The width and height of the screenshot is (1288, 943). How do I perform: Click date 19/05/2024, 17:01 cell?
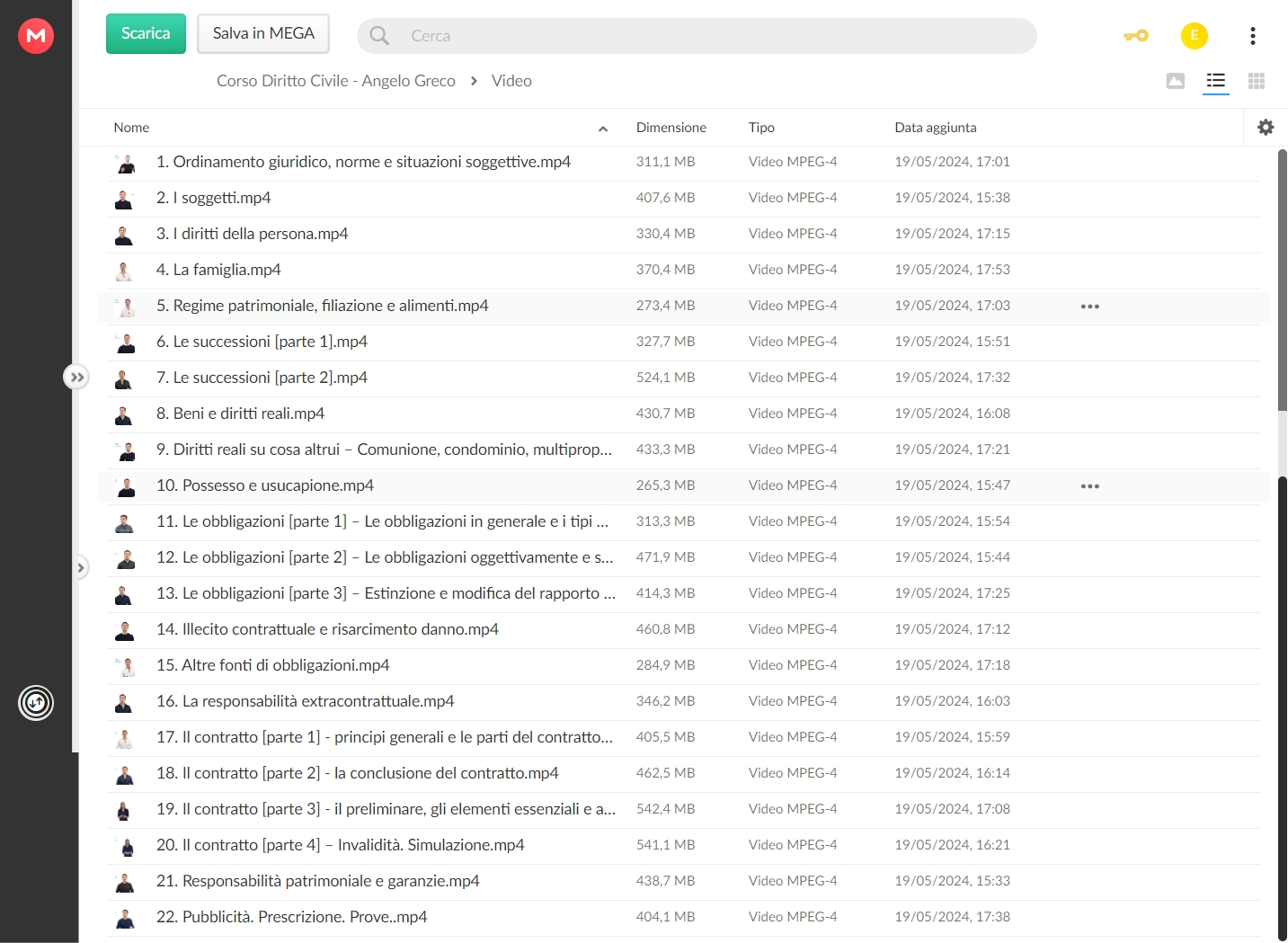click(952, 162)
